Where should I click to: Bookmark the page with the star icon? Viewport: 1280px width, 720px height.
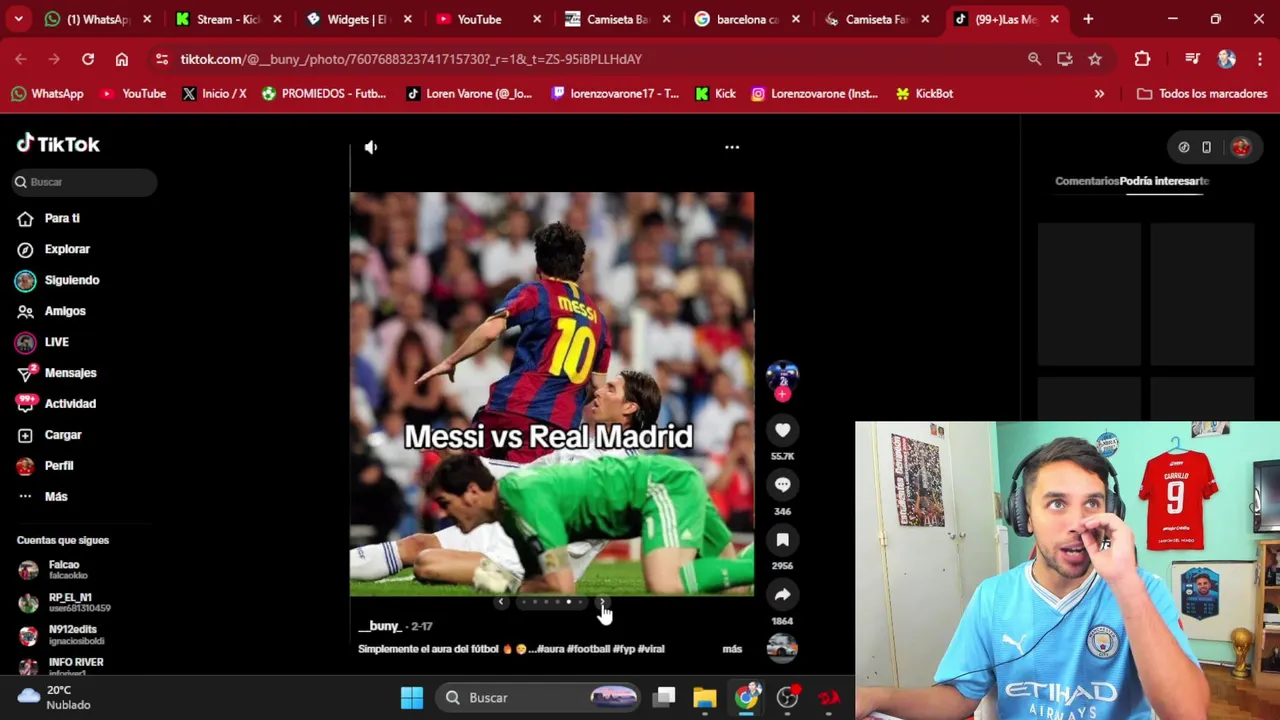pyautogui.click(x=1095, y=59)
